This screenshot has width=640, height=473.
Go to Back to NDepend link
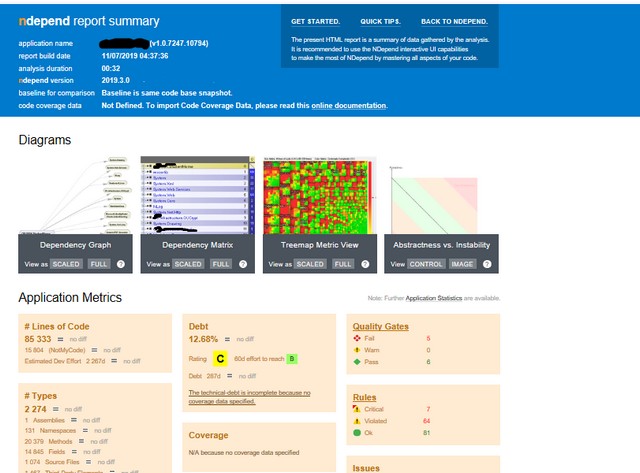454,22
